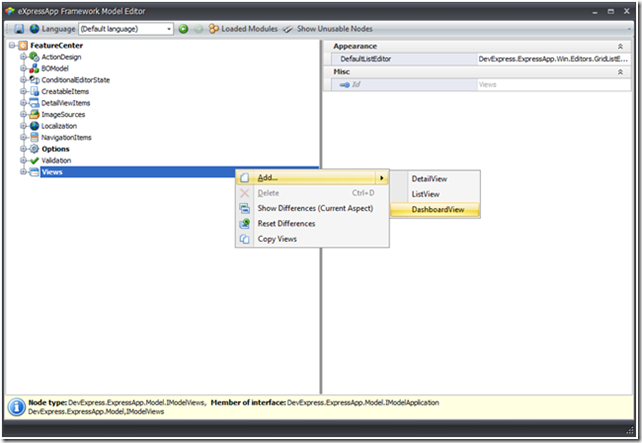The image size is (642, 443).
Task: Expand the ConditionalEditorState node
Action: [x=23, y=79]
